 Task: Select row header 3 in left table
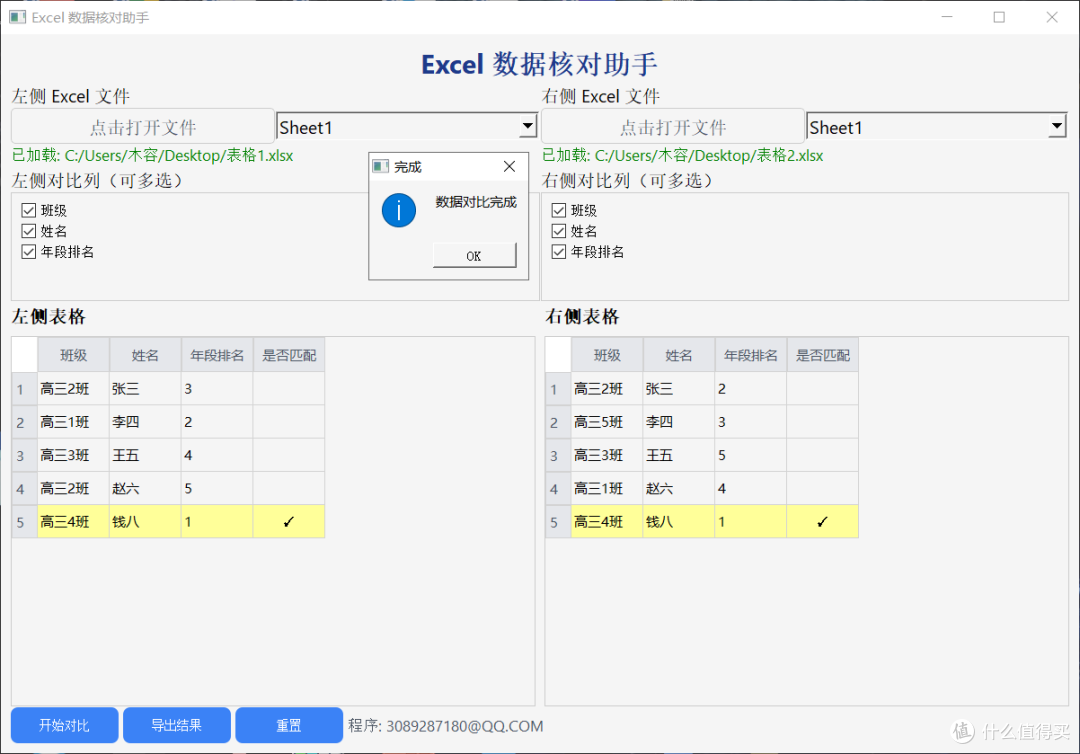(24, 455)
